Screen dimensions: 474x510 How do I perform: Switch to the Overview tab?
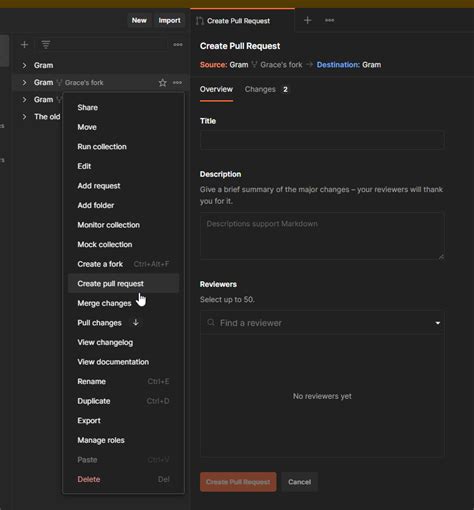(x=216, y=89)
